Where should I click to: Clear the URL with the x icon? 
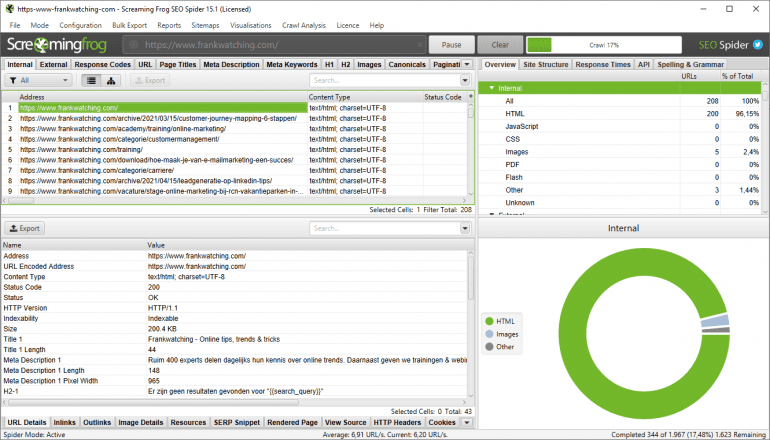pos(420,45)
